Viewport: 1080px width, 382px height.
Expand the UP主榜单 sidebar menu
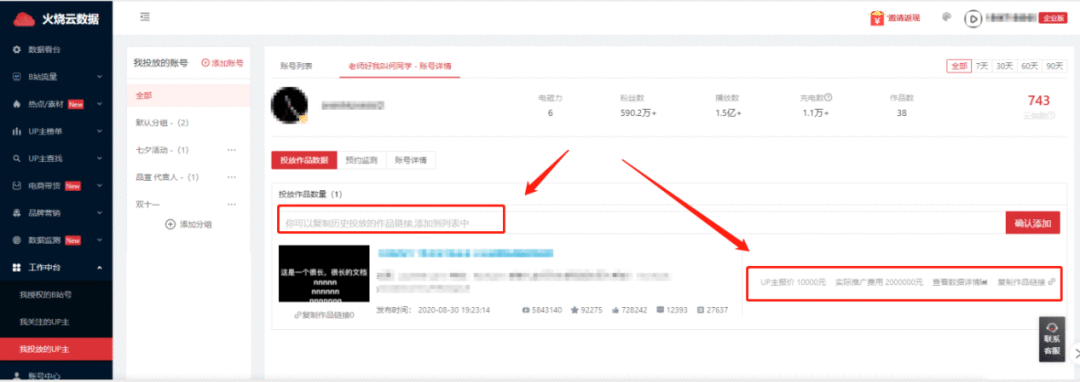(56, 131)
